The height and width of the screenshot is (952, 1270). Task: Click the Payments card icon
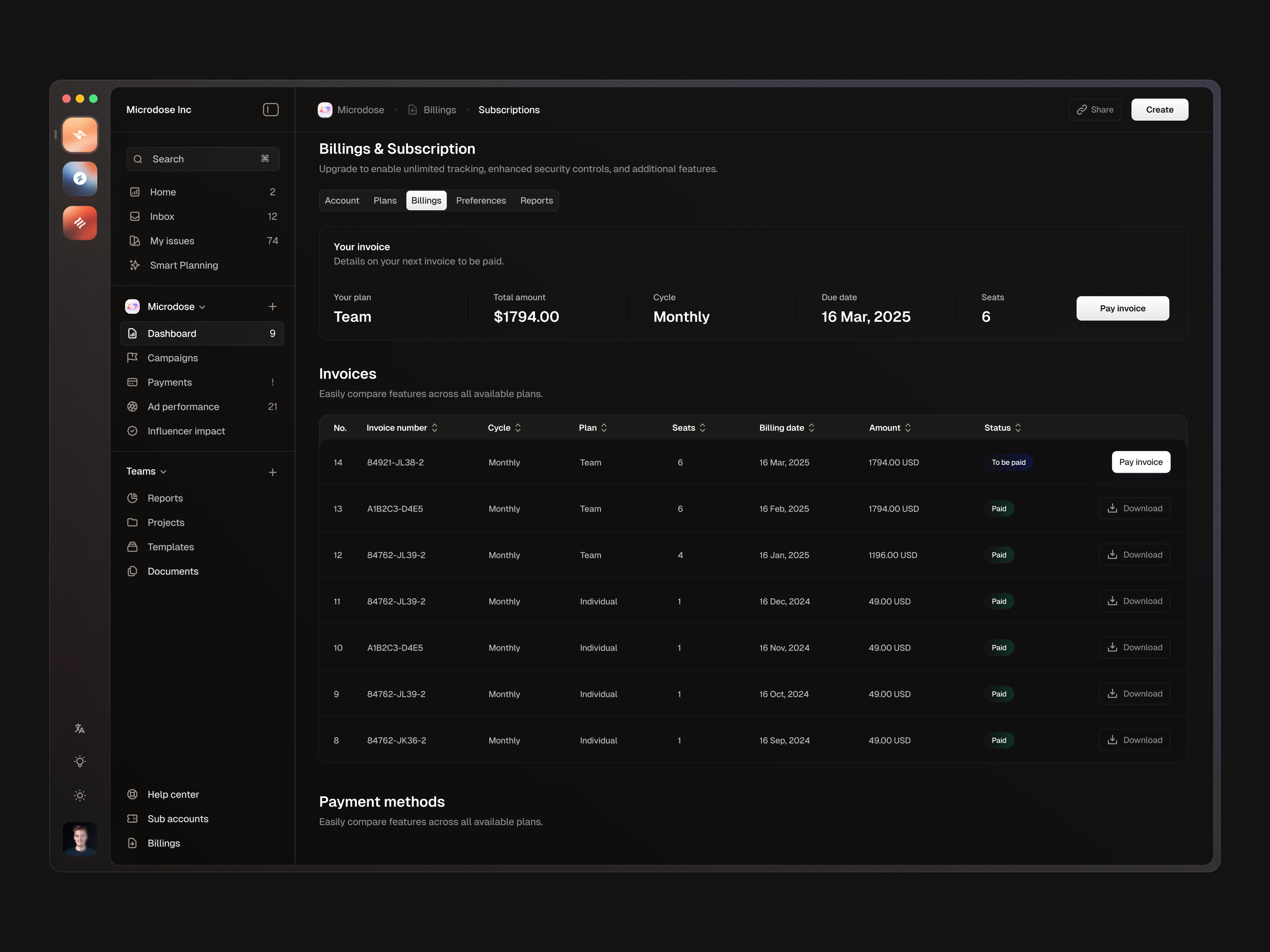coord(133,382)
